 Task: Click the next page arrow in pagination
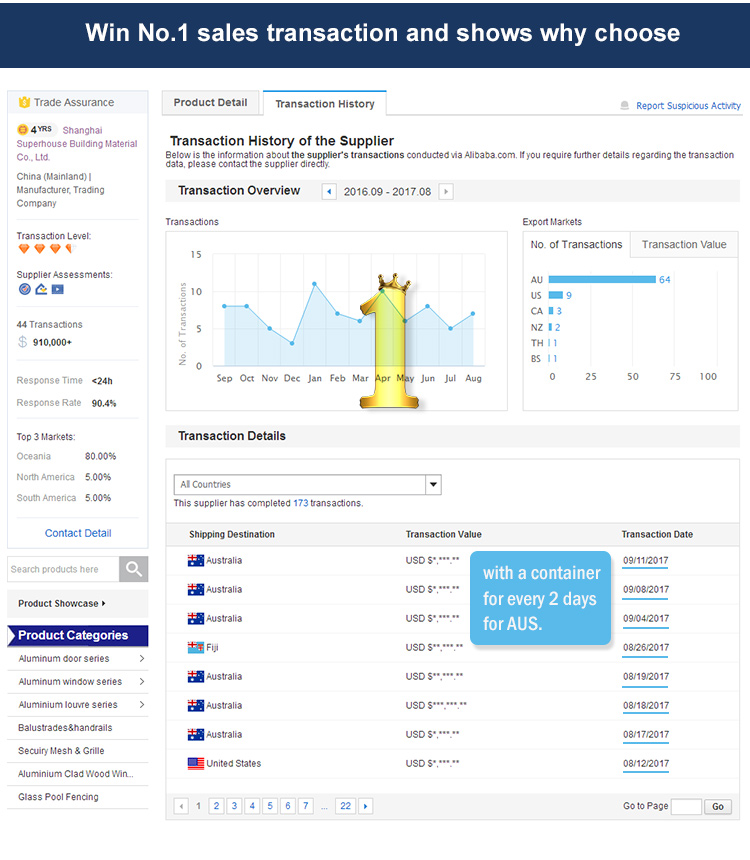point(365,806)
